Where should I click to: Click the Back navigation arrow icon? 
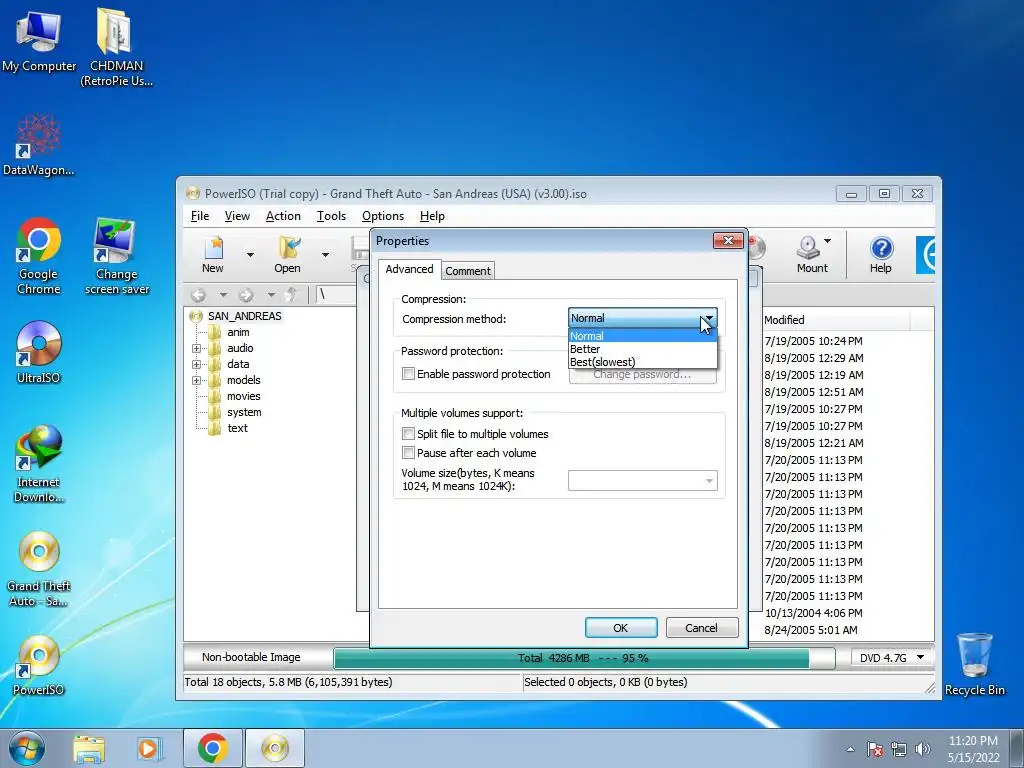199,295
